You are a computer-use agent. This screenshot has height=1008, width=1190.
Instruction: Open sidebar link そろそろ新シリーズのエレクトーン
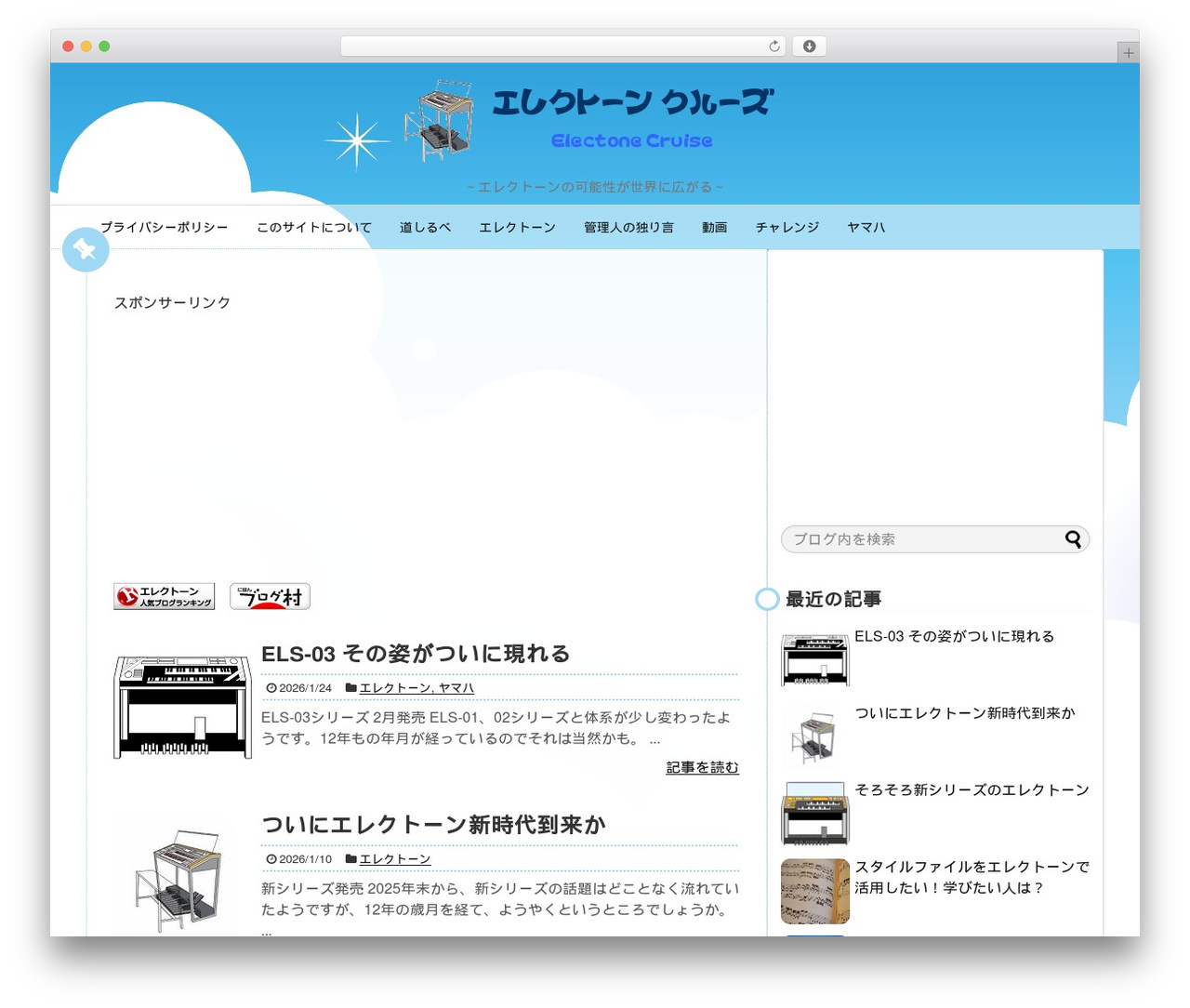pyautogui.click(x=972, y=789)
